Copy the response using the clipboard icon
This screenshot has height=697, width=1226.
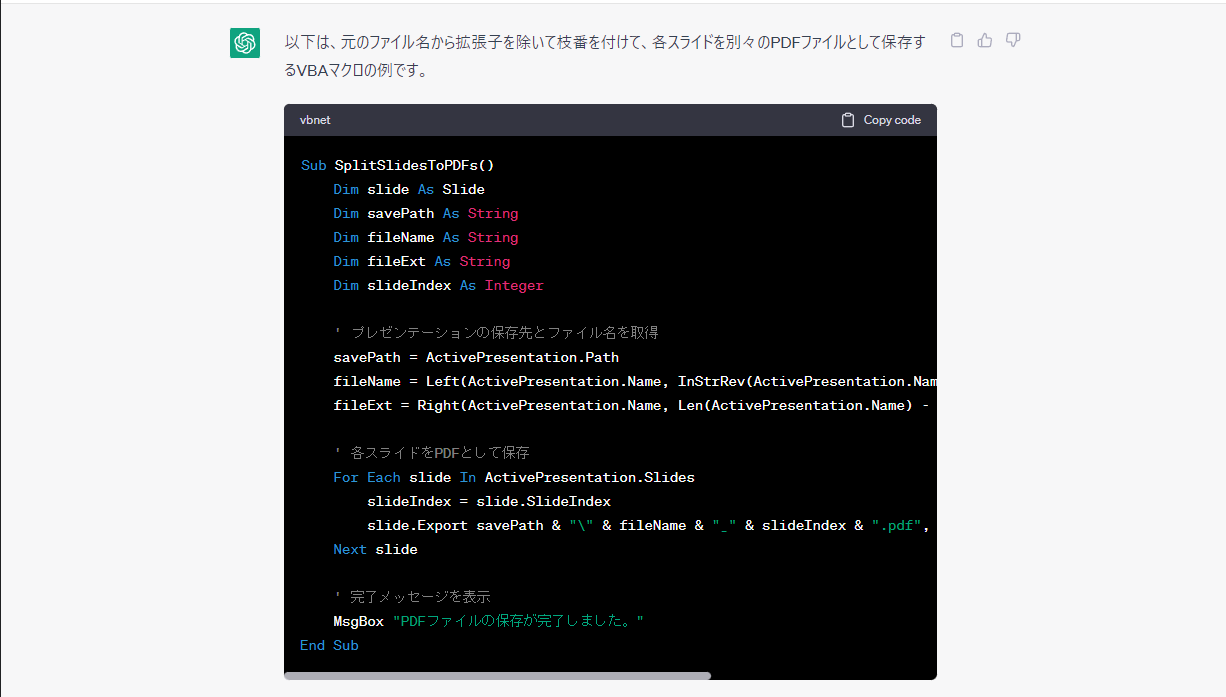pos(956,39)
